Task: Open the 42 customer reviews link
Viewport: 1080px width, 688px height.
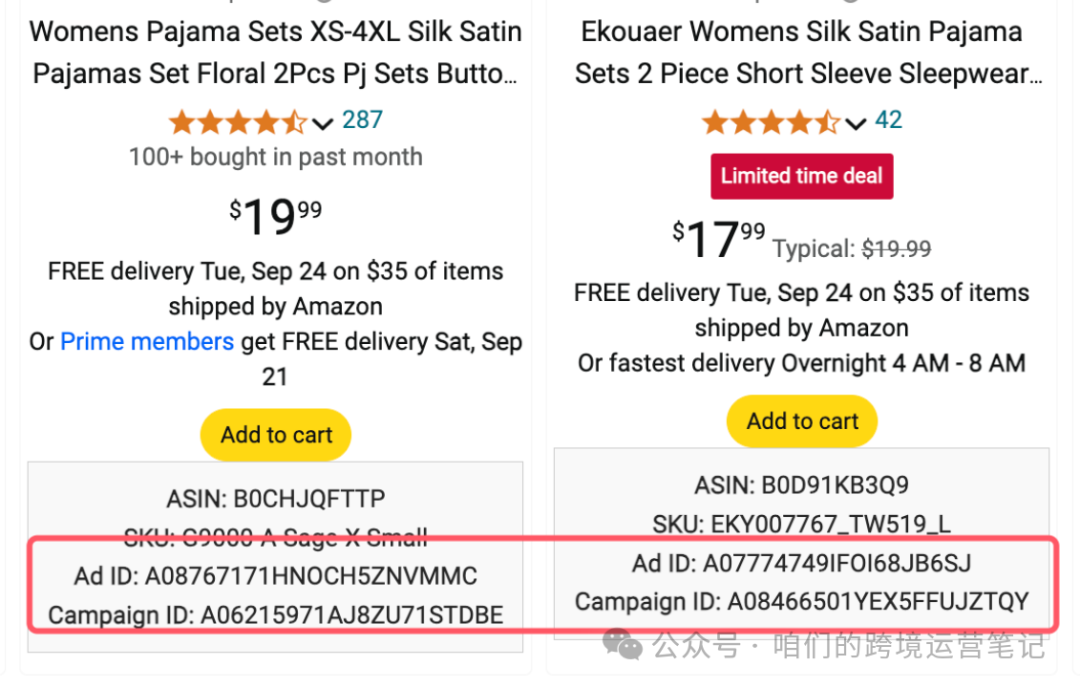Action: coord(888,120)
